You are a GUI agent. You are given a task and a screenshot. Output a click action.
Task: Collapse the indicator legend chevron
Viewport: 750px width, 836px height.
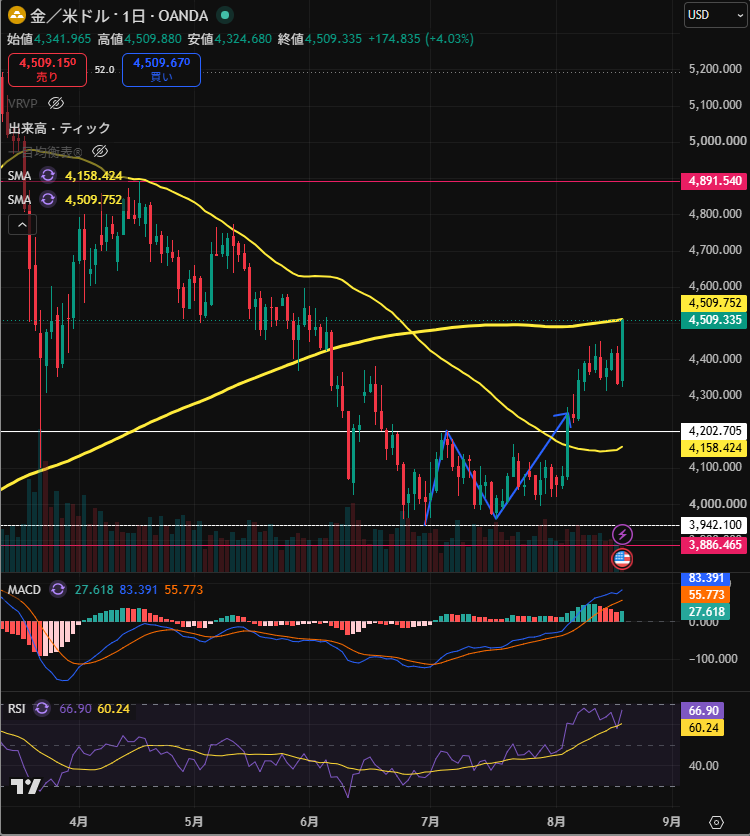coord(22,224)
